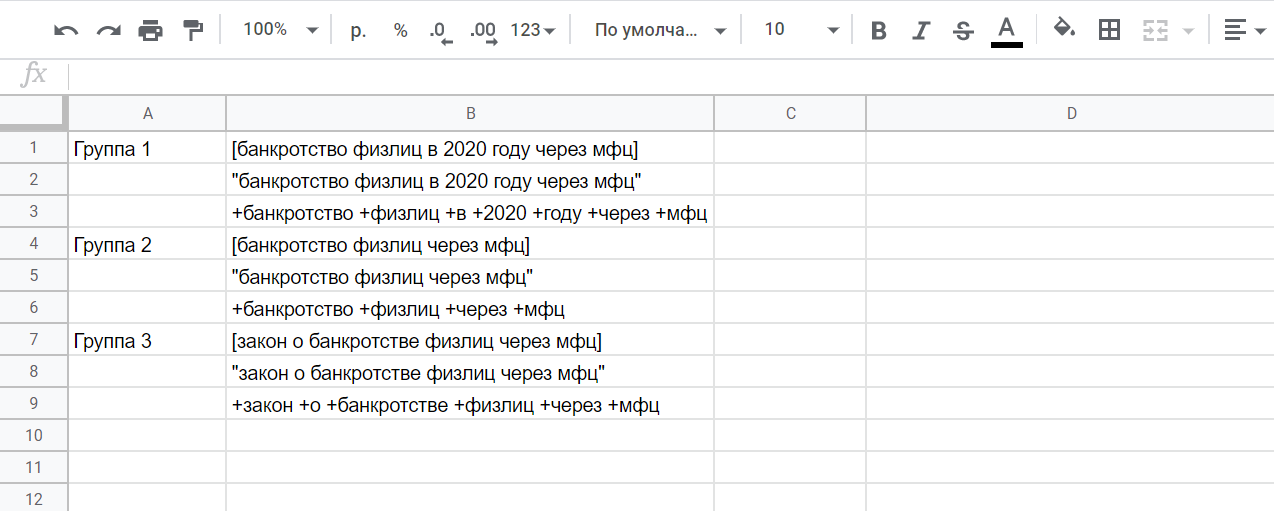Decrease decimal places button
1274x511 pixels.
(440, 31)
